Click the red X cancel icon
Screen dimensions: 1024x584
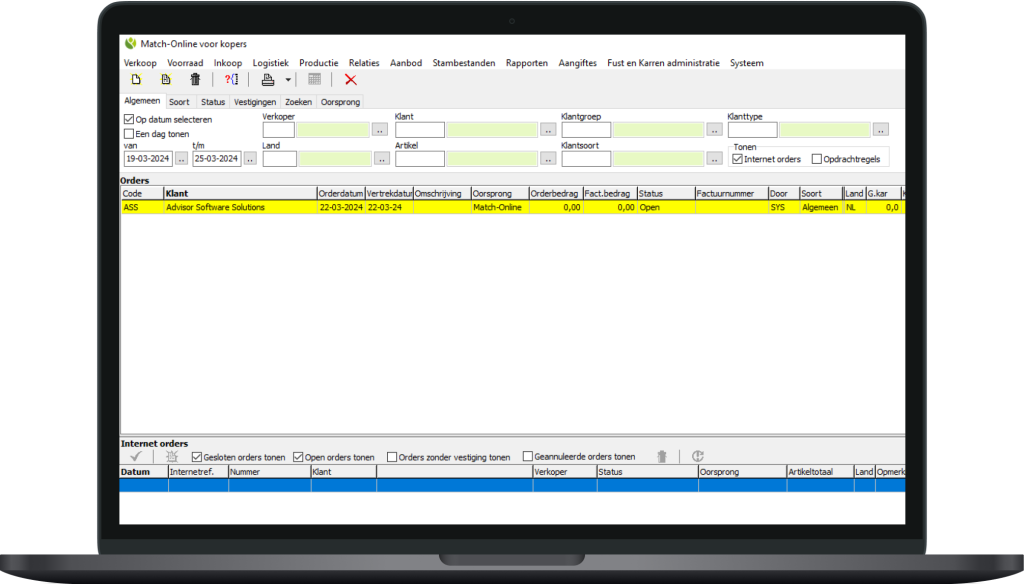pyautogui.click(x=350, y=80)
